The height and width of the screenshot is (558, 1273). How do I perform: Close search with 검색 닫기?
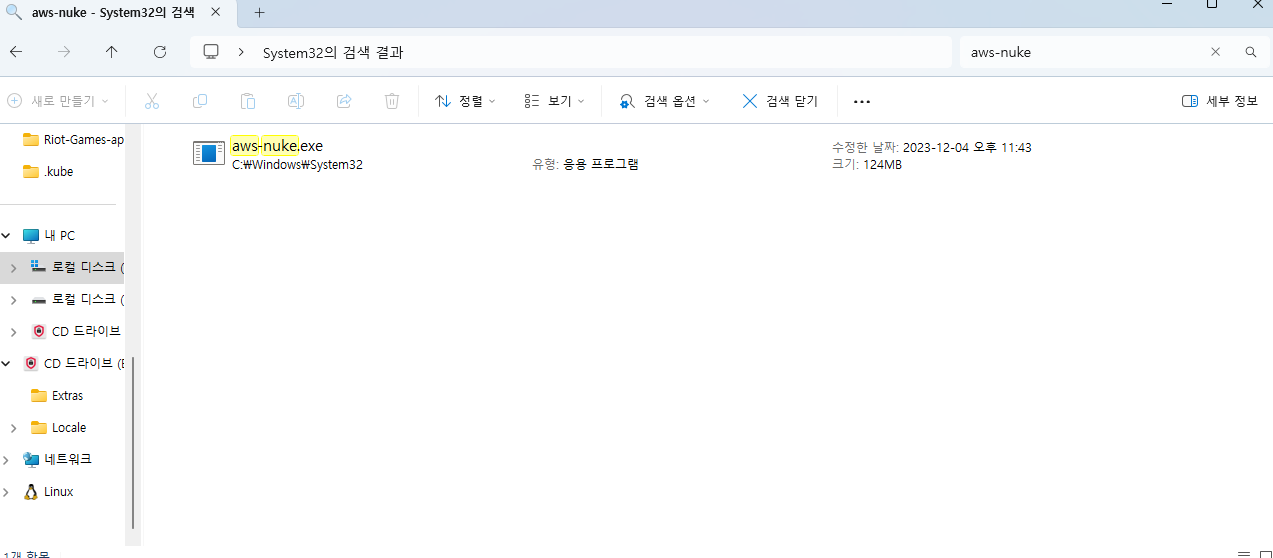pyautogui.click(x=780, y=101)
